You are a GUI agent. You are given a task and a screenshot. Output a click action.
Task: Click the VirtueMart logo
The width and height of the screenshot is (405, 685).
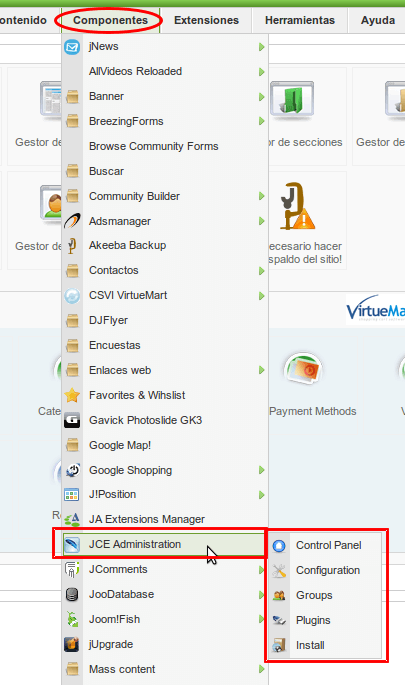[x=375, y=309]
